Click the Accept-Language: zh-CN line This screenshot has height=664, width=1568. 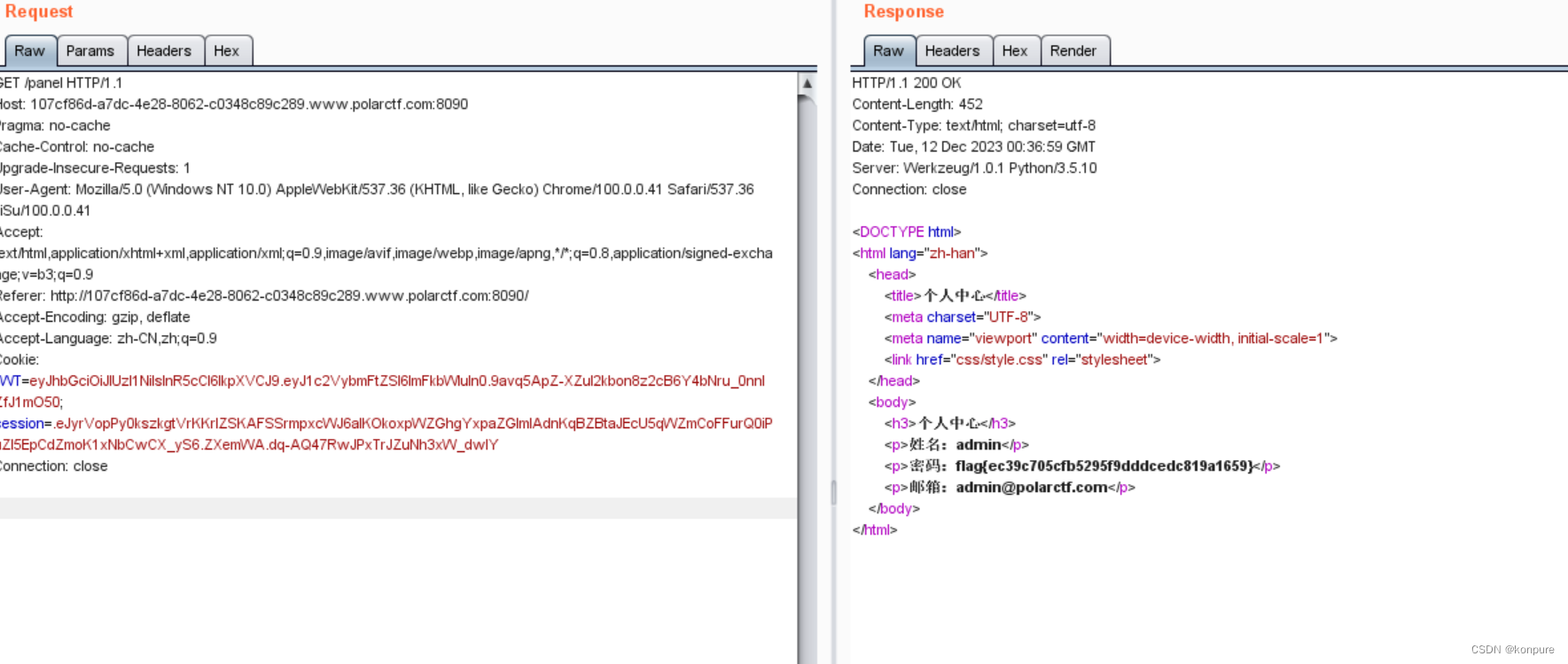point(108,338)
